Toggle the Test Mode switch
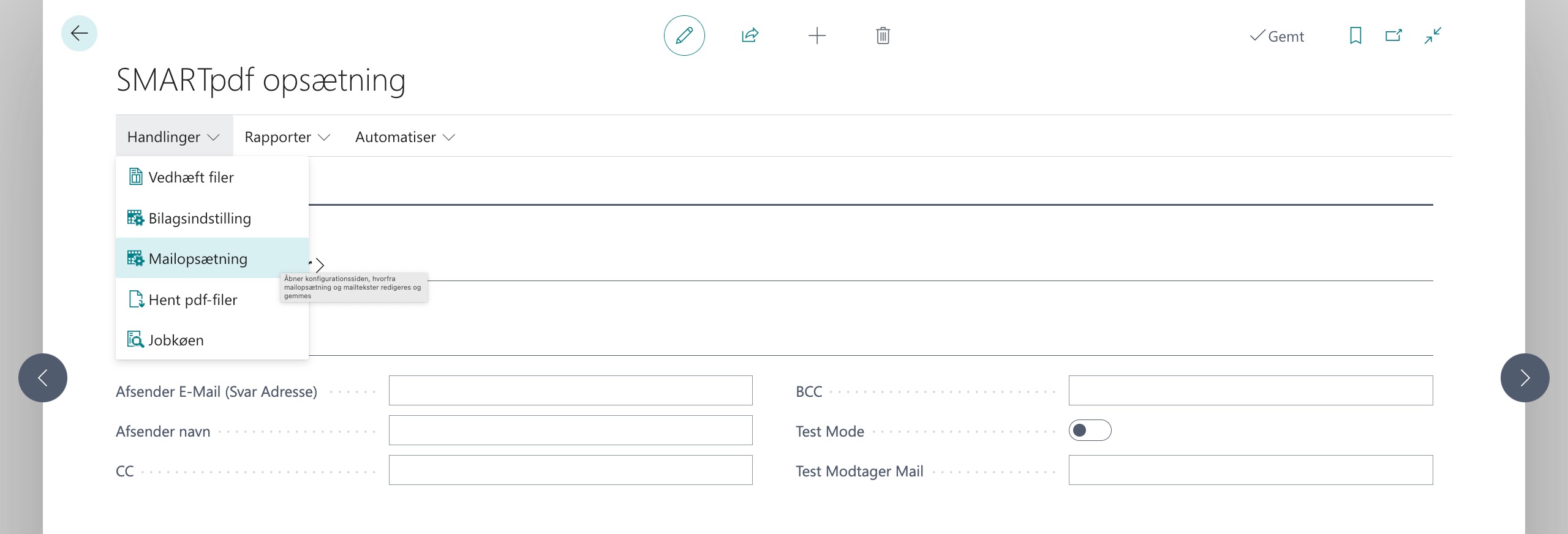The height and width of the screenshot is (534, 1568). [1090, 431]
